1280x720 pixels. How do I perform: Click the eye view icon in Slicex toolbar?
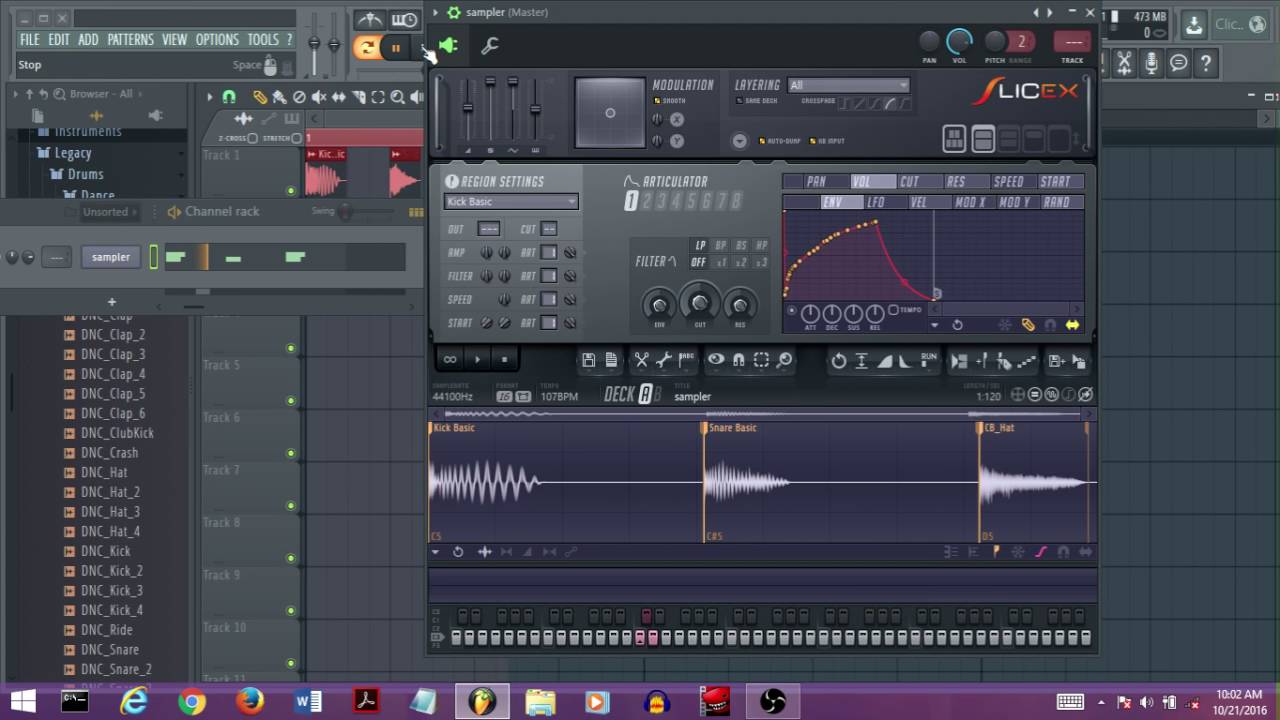tap(716, 360)
